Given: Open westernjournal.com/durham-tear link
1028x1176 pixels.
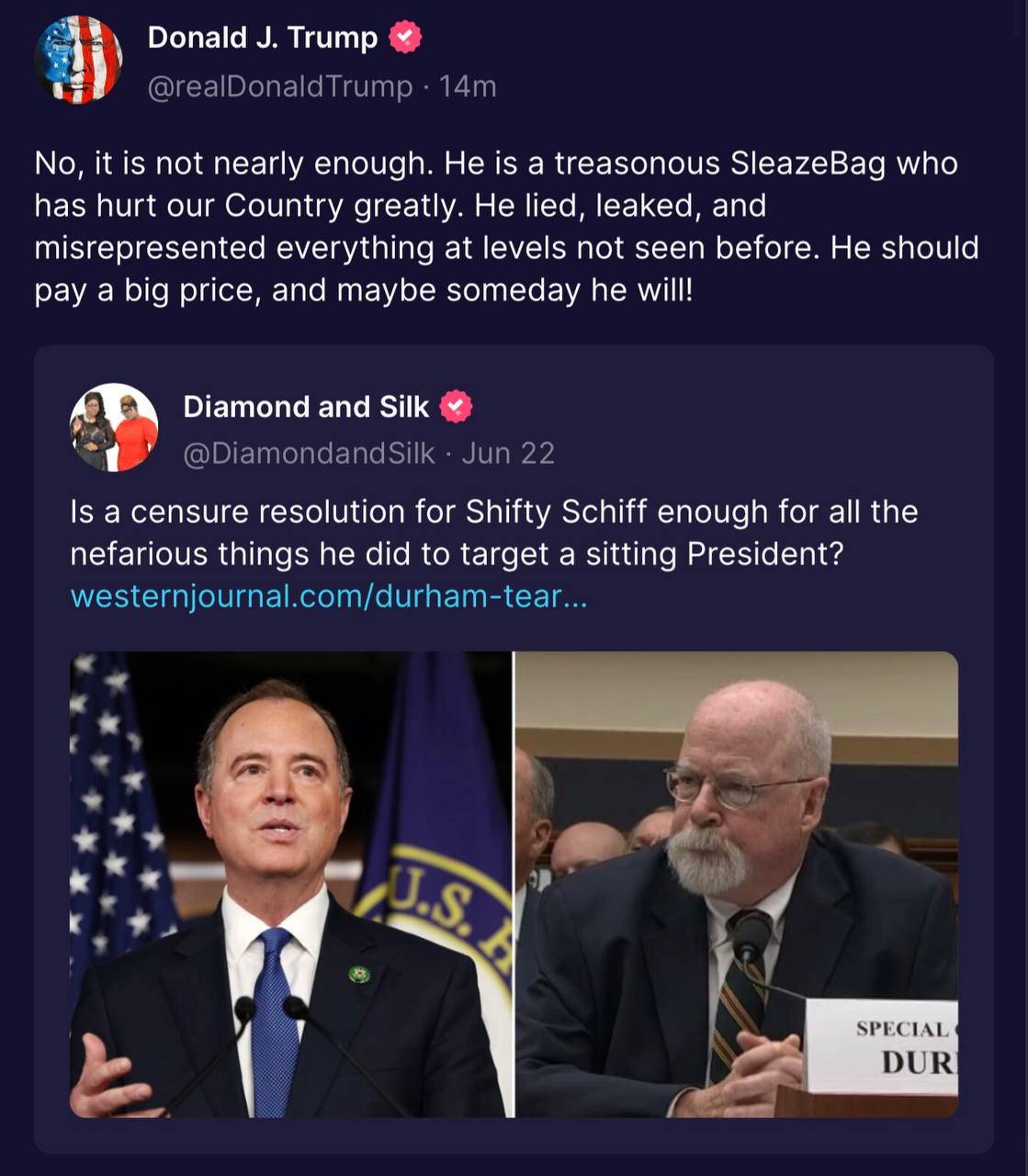Looking at the screenshot, I should point(328,596).
